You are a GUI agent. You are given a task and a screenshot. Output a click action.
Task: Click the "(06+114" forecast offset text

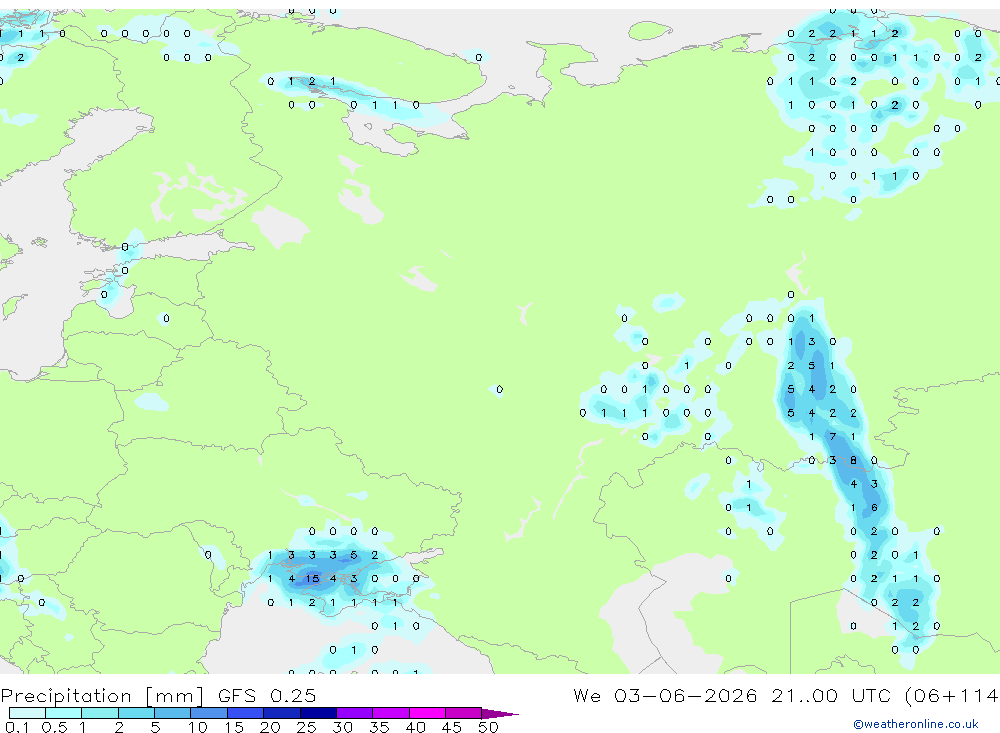click(x=951, y=695)
